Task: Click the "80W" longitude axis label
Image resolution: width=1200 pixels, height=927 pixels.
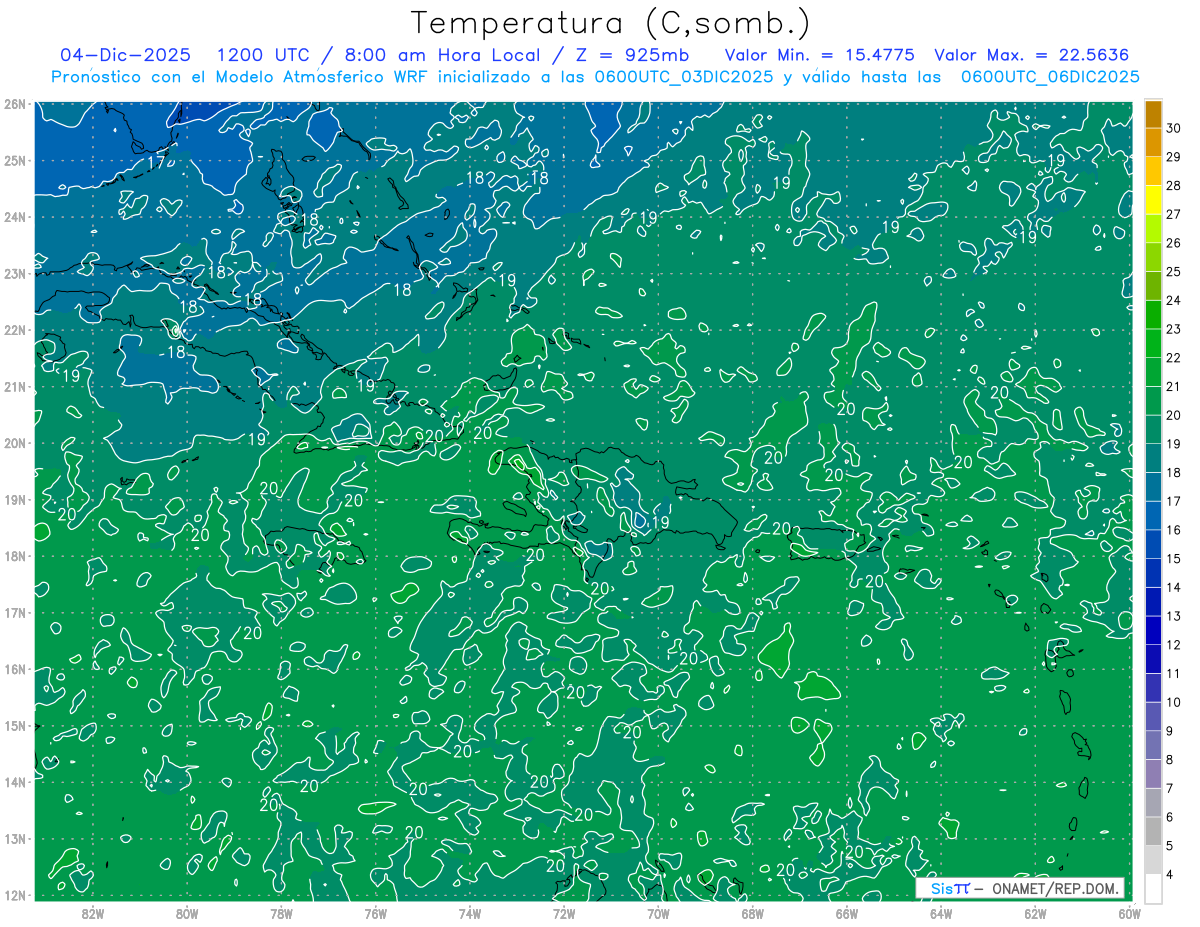Action: coord(187,913)
